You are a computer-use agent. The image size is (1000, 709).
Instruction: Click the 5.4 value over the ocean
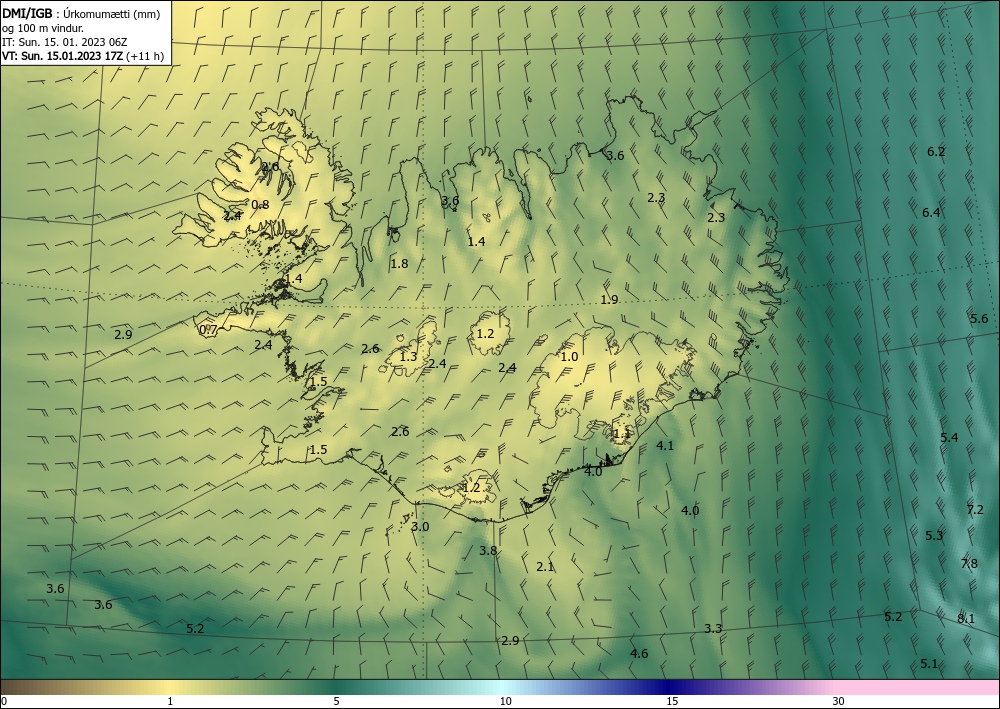[949, 437]
